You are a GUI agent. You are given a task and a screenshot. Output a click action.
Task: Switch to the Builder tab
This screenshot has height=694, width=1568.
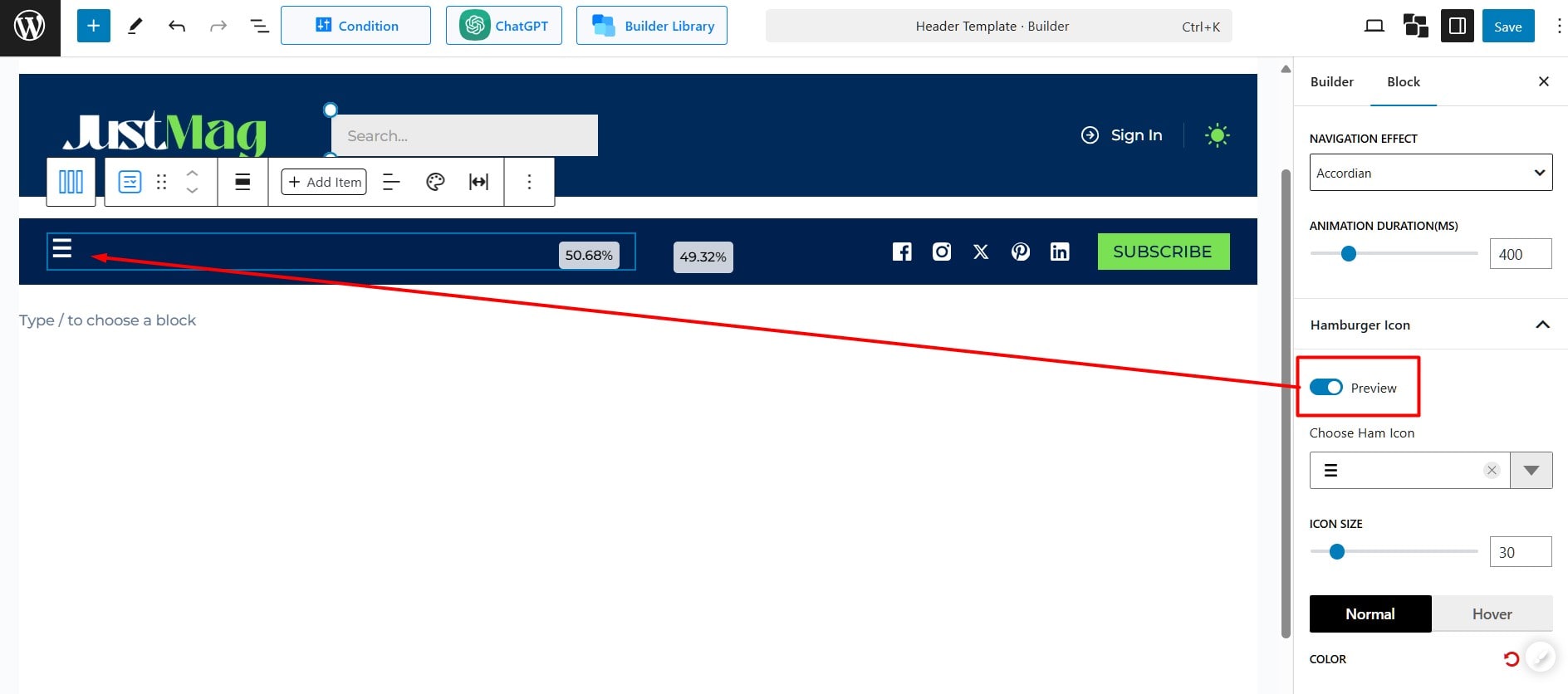point(1332,81)
